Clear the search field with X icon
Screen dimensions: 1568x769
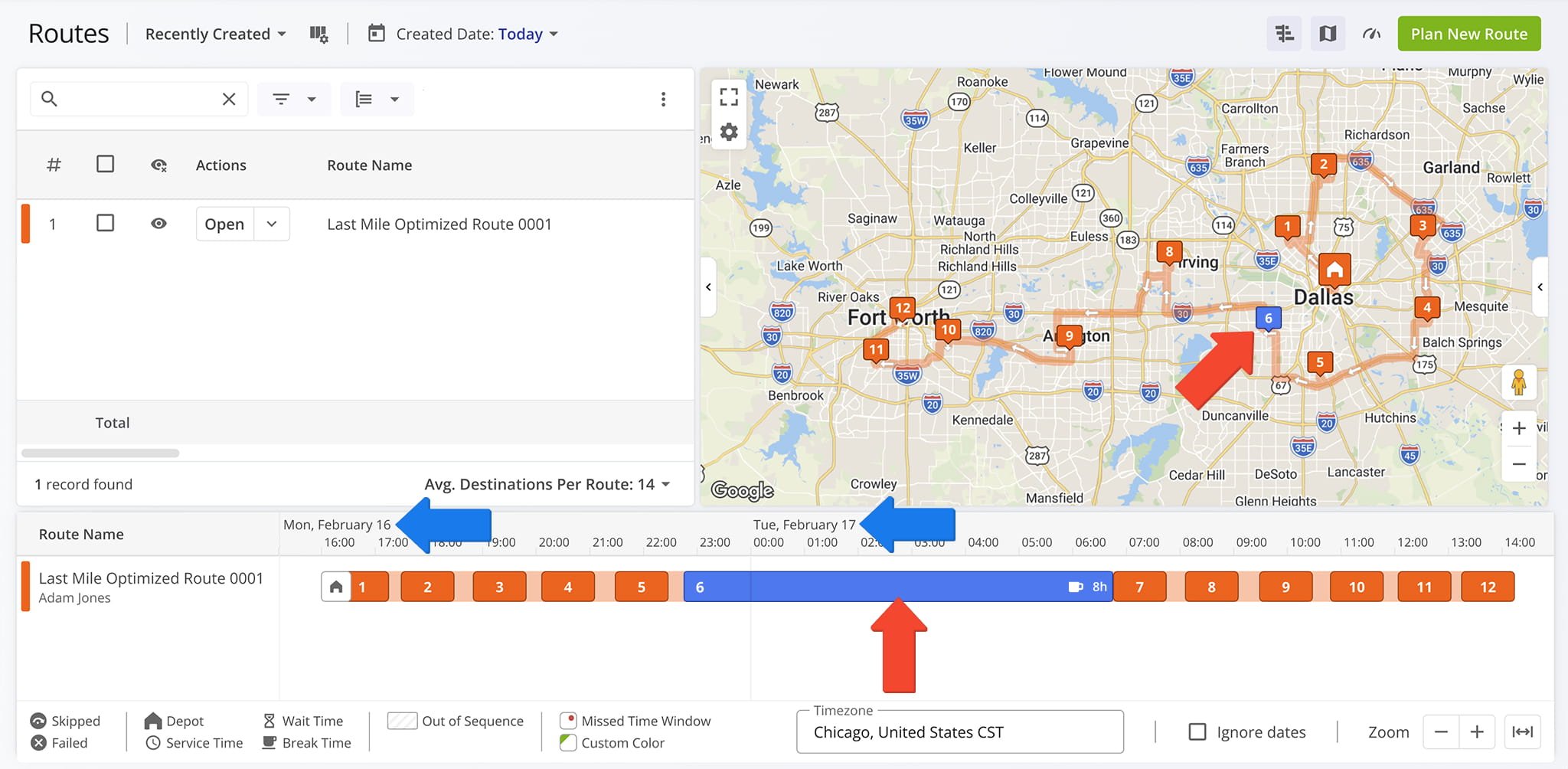pos(229,99)
